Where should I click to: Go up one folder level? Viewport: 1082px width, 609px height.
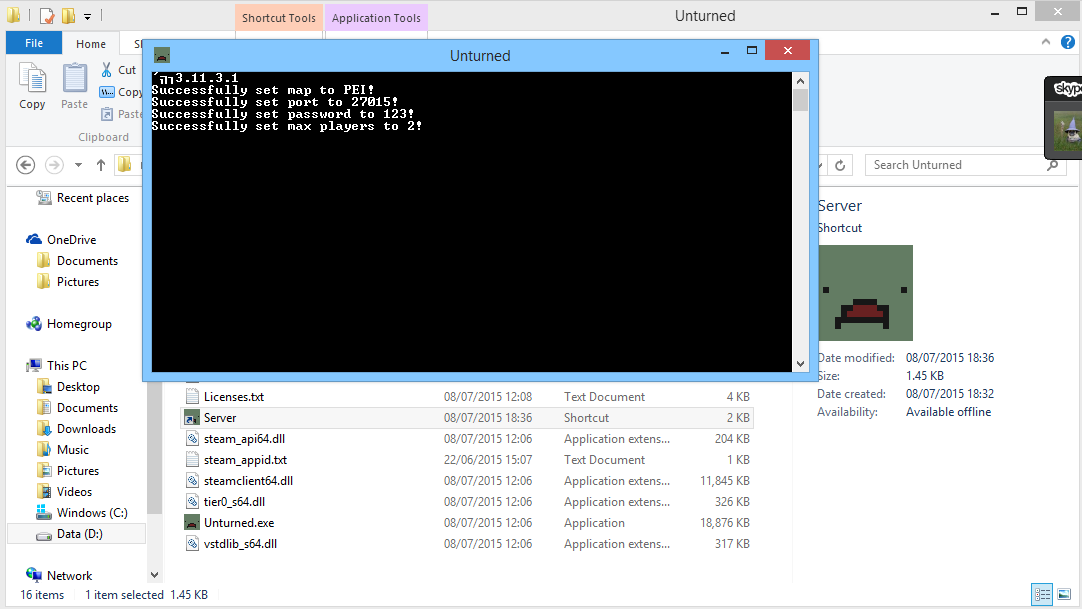[101, 165]
